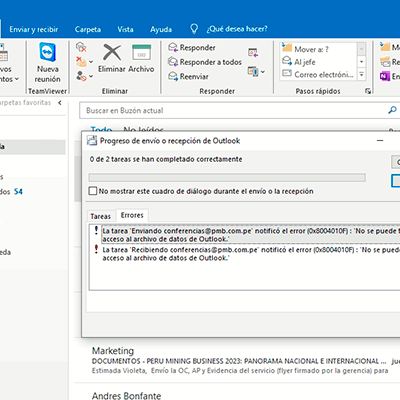Screen dimensions: 400x400
Task: Select the second error exclamation icon
Action: [x=96, y=249]
